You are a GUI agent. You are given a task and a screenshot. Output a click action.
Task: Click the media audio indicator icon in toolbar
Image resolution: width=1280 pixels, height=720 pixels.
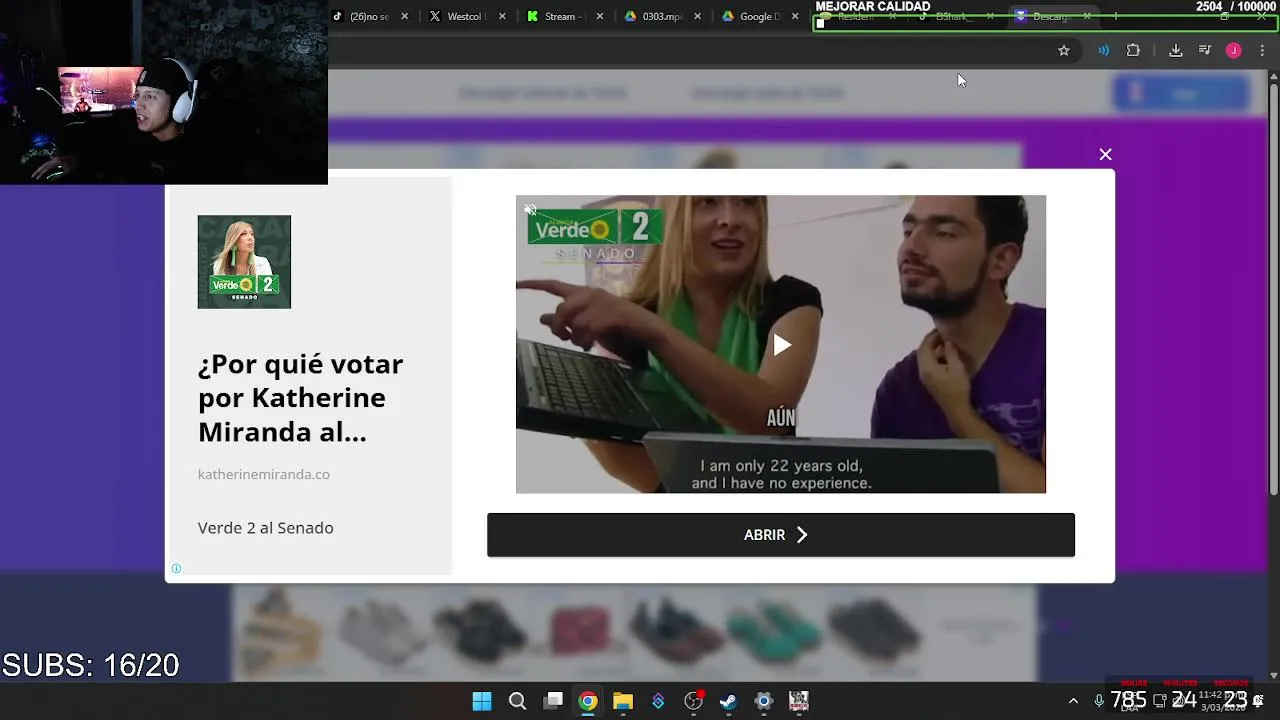(x=1103, y=50)
